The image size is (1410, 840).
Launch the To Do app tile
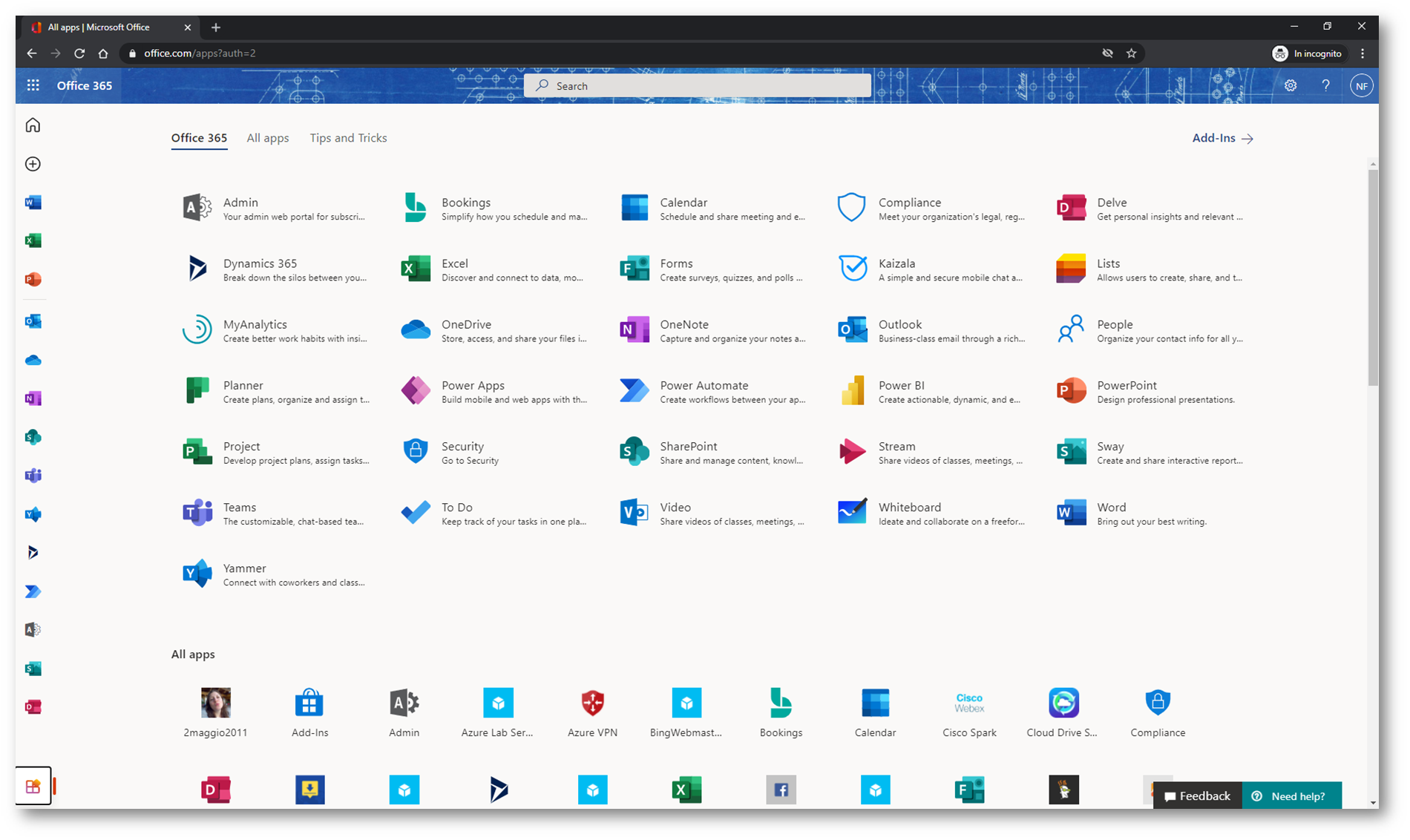(494, 513)
